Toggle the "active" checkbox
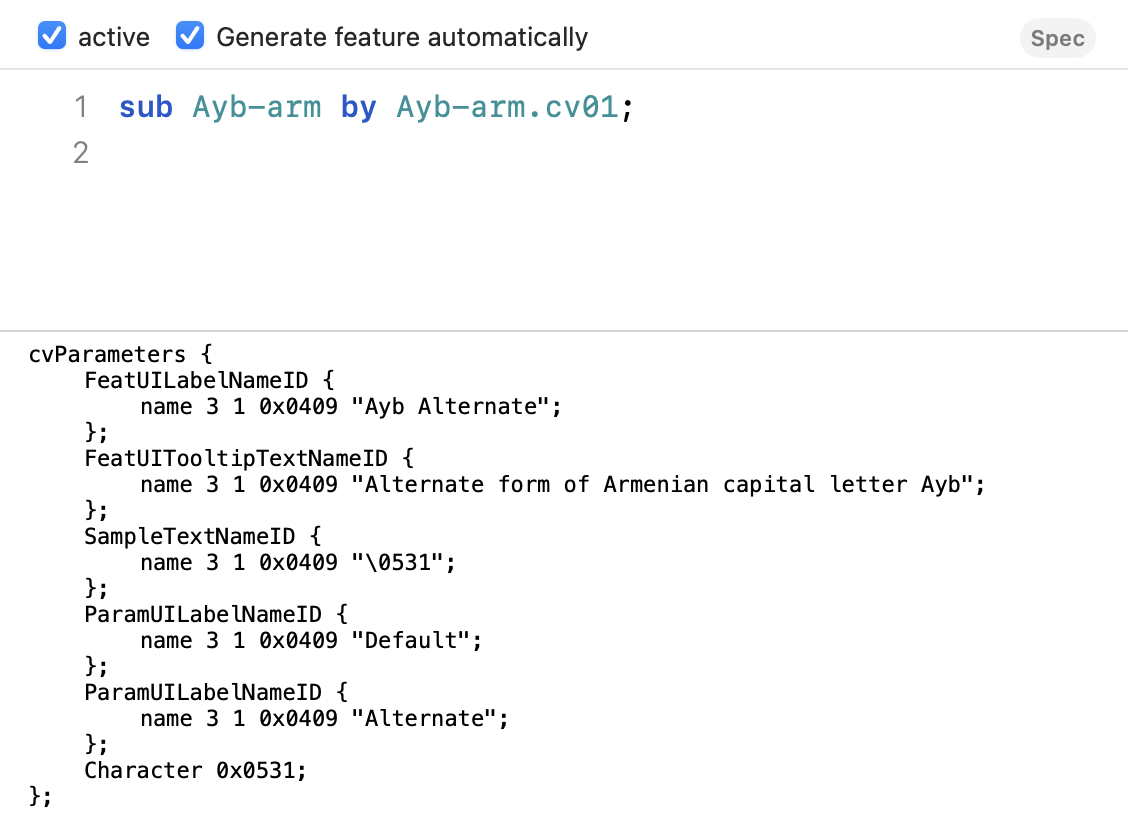 tap(52, 37)
